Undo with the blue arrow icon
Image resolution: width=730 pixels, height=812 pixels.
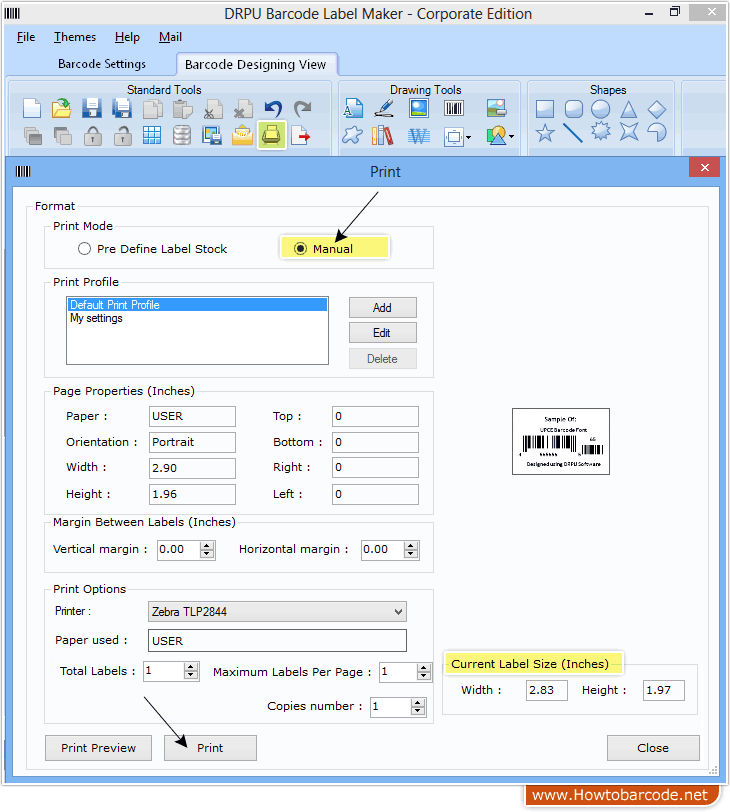[273, 109]
